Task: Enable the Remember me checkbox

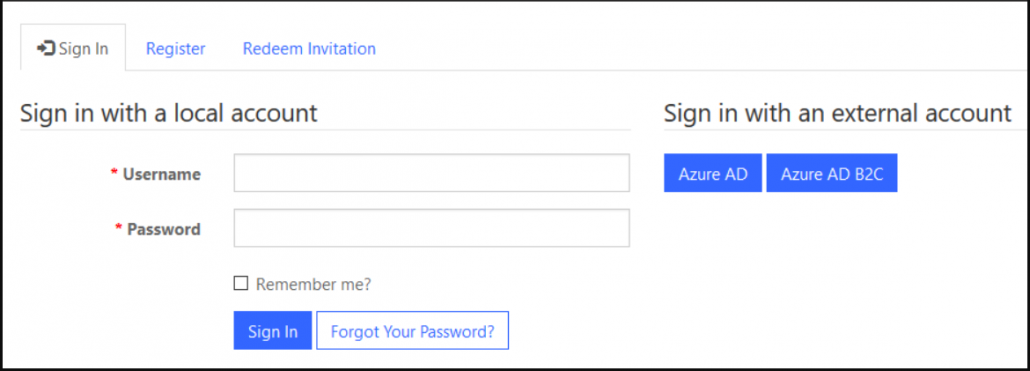Action: (x=241, y=284)
